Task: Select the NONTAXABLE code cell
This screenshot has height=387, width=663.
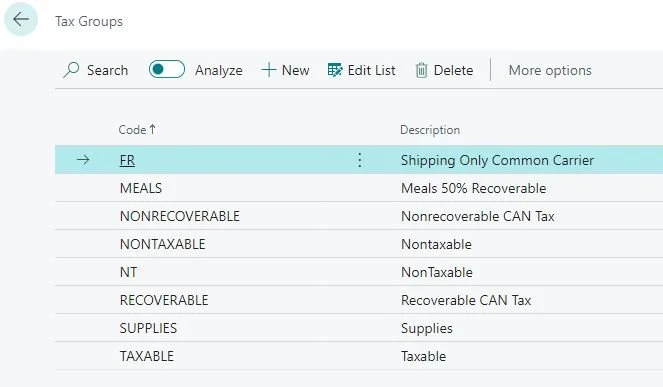Action: click(162, 244)
